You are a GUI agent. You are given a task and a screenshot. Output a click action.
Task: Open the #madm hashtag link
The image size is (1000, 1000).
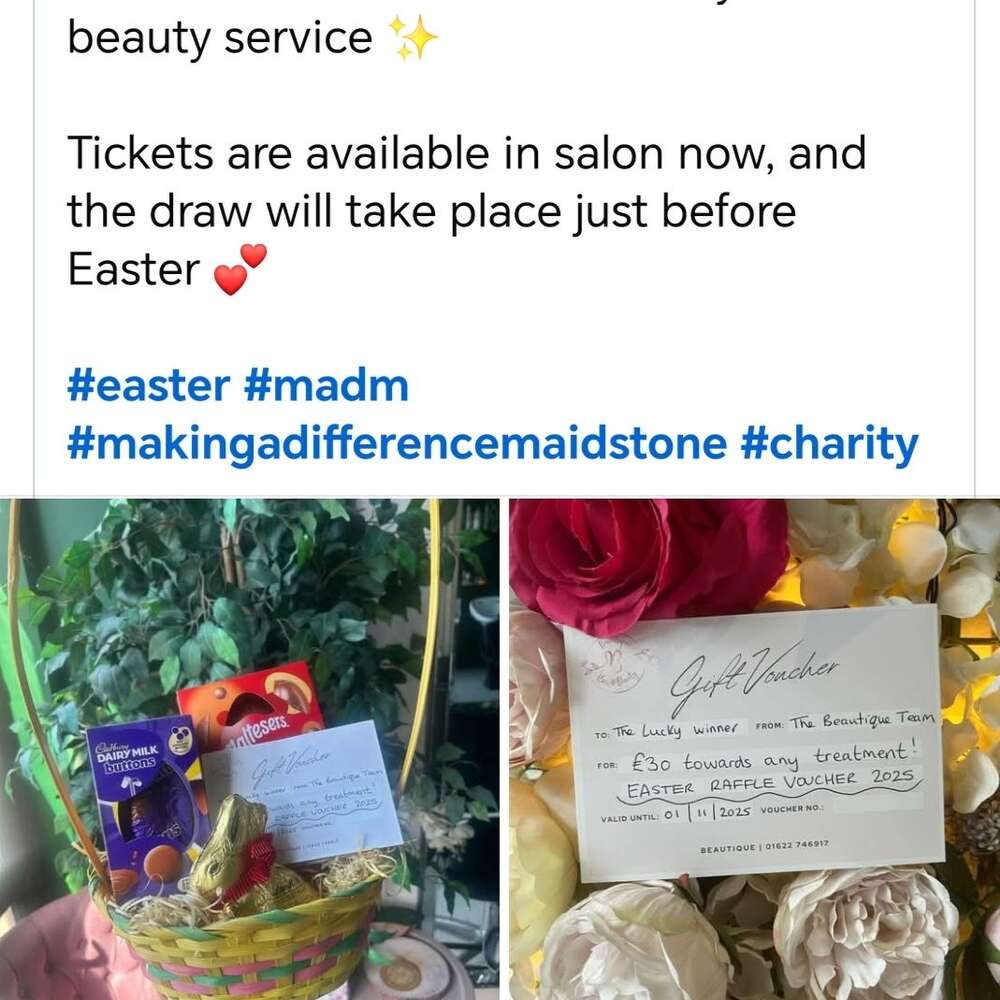coord(326,386)
